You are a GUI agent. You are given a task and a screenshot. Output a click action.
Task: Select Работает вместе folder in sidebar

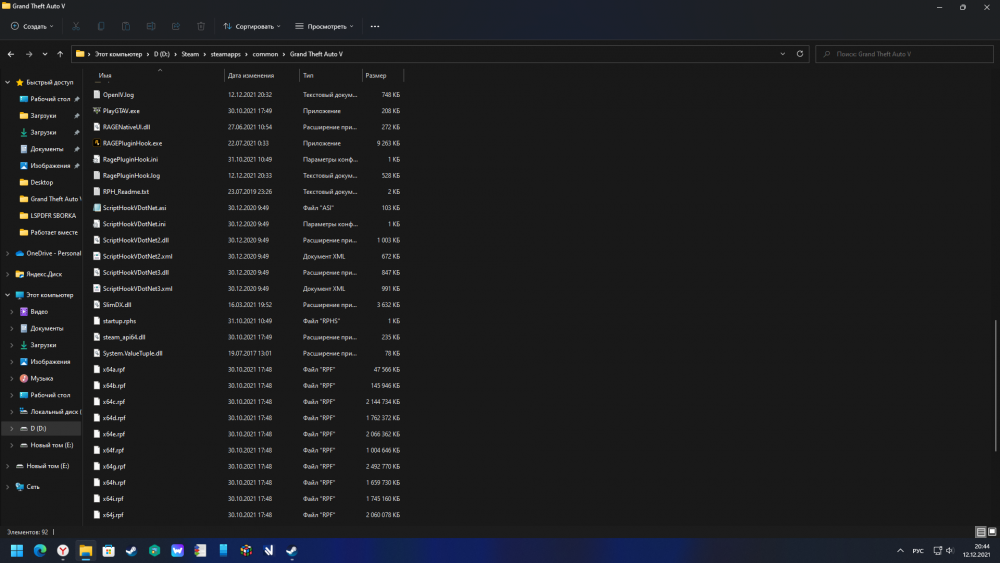(x=54, y=232)
